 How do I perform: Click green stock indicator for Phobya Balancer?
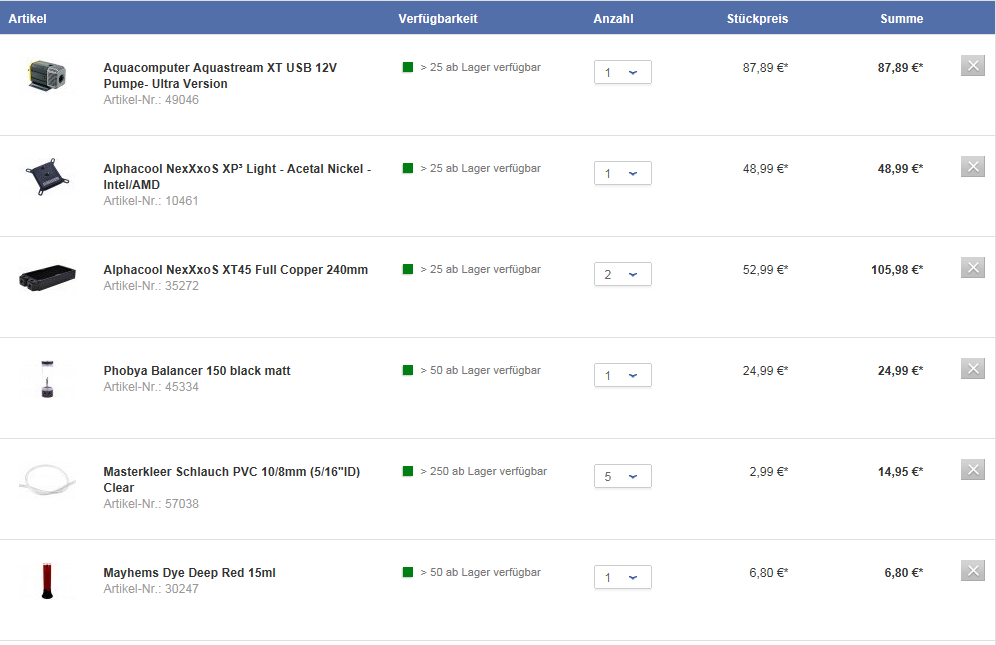click(x=408, y=370)
